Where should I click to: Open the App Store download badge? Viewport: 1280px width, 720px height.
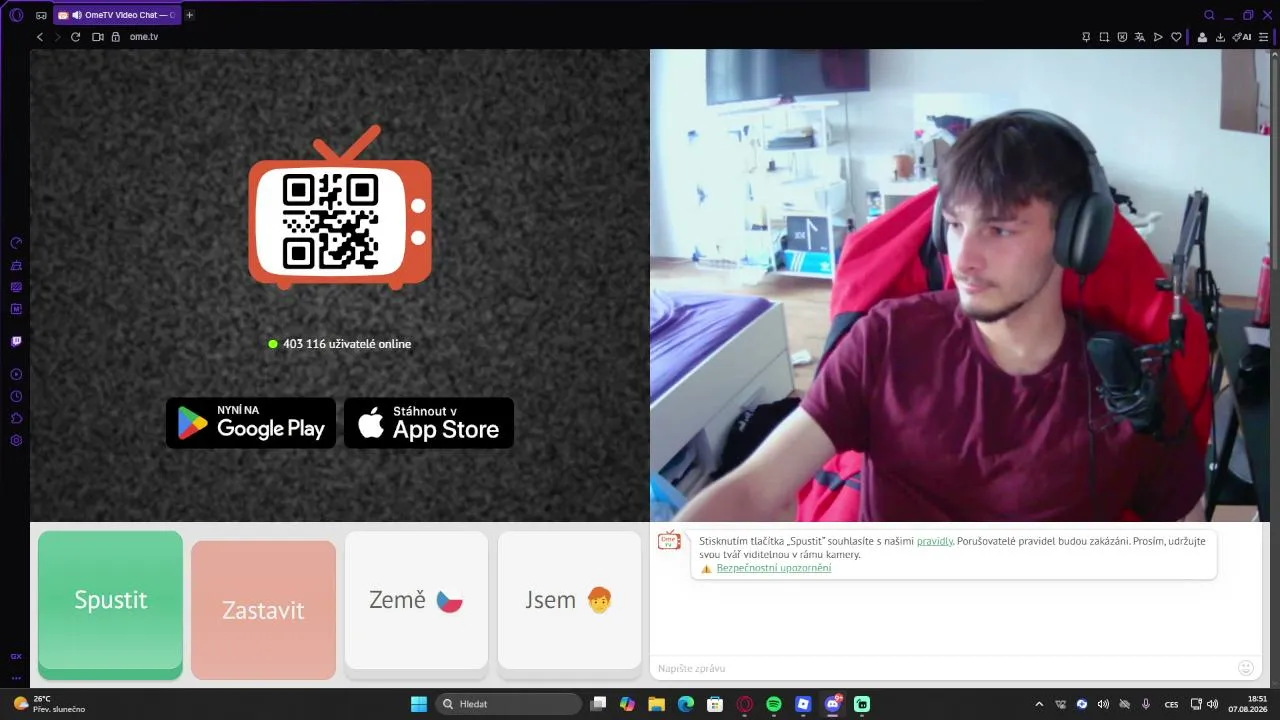pos(429,423)
